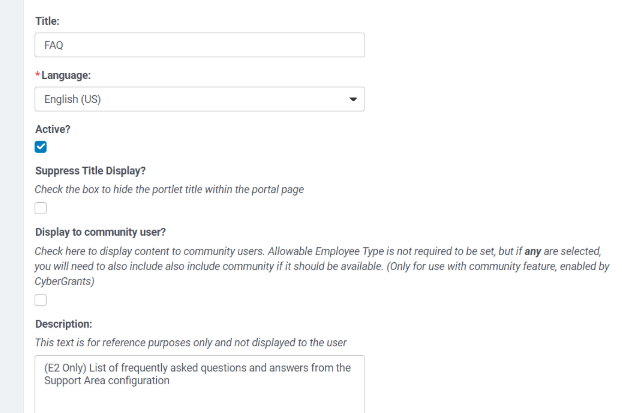The height and width of the screenshot is (413, 622).
Task: Click the Title: field label
Action: click(47, 21)
